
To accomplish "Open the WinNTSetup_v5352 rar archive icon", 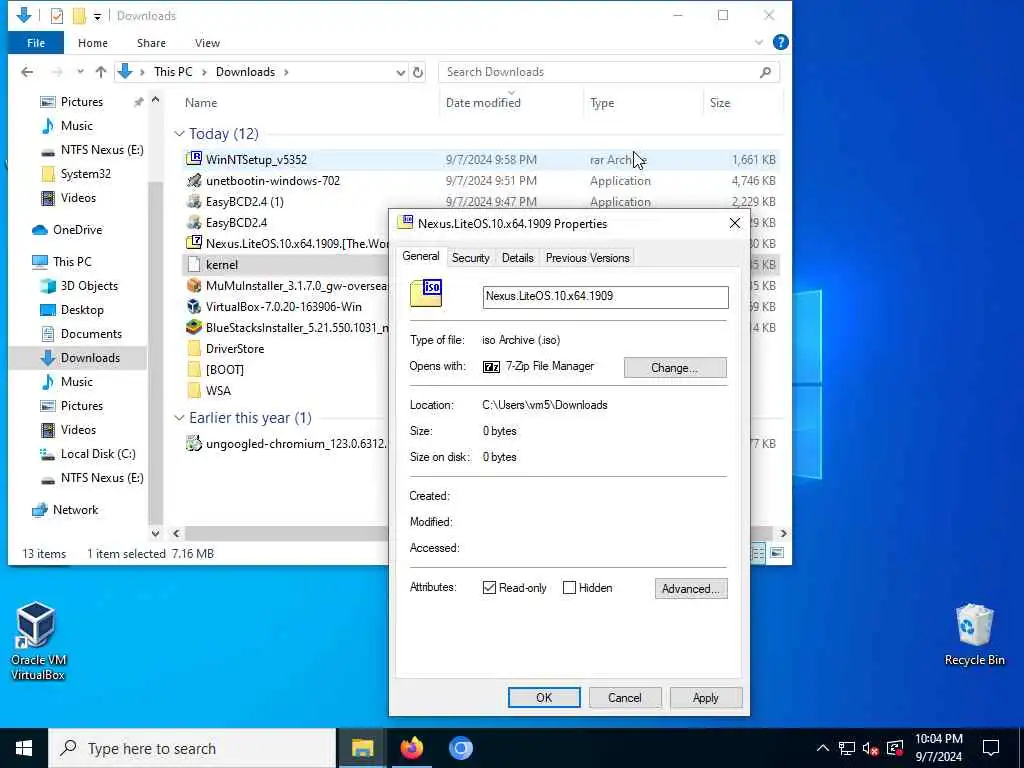I will 194,159.
